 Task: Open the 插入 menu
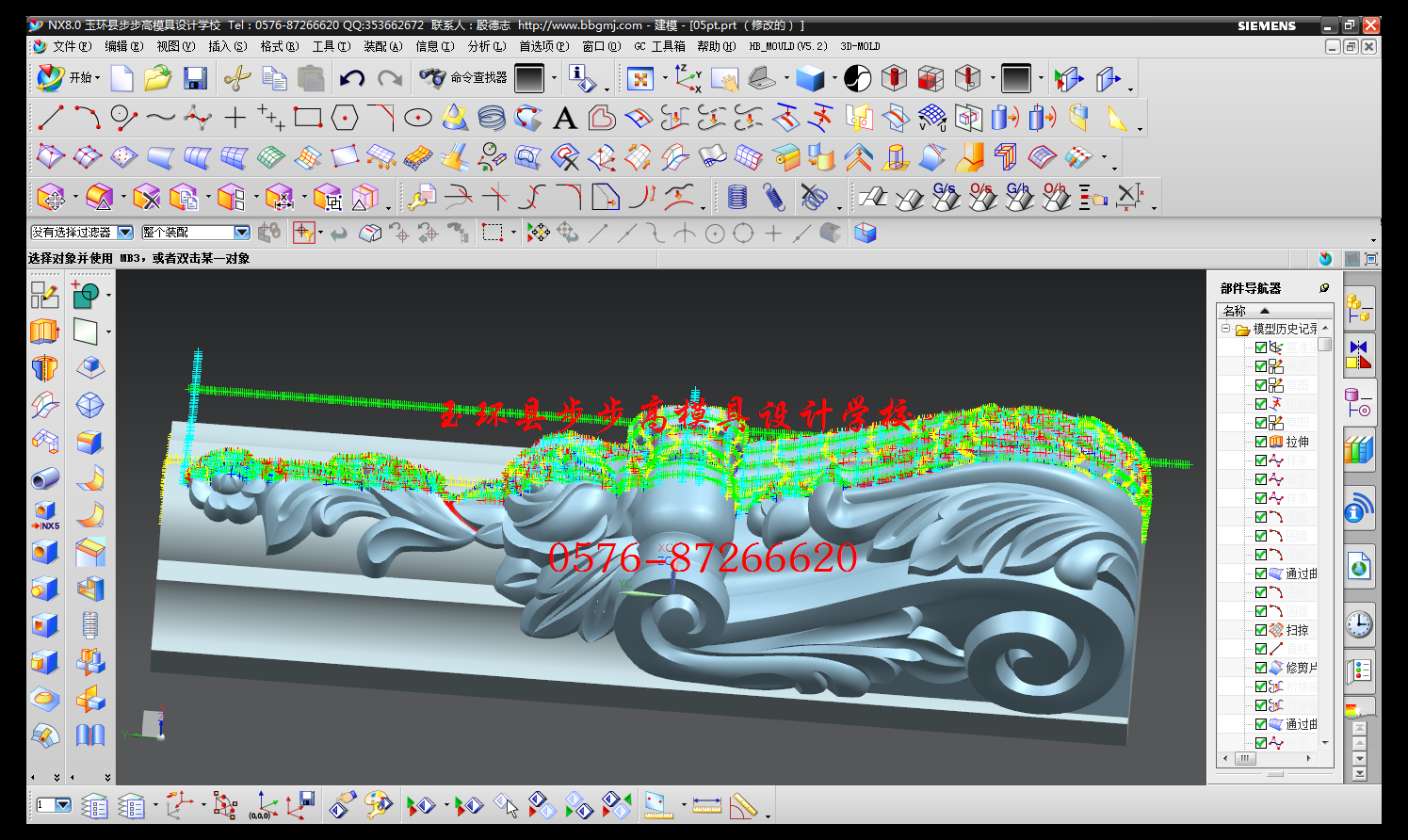click(228, 46)
